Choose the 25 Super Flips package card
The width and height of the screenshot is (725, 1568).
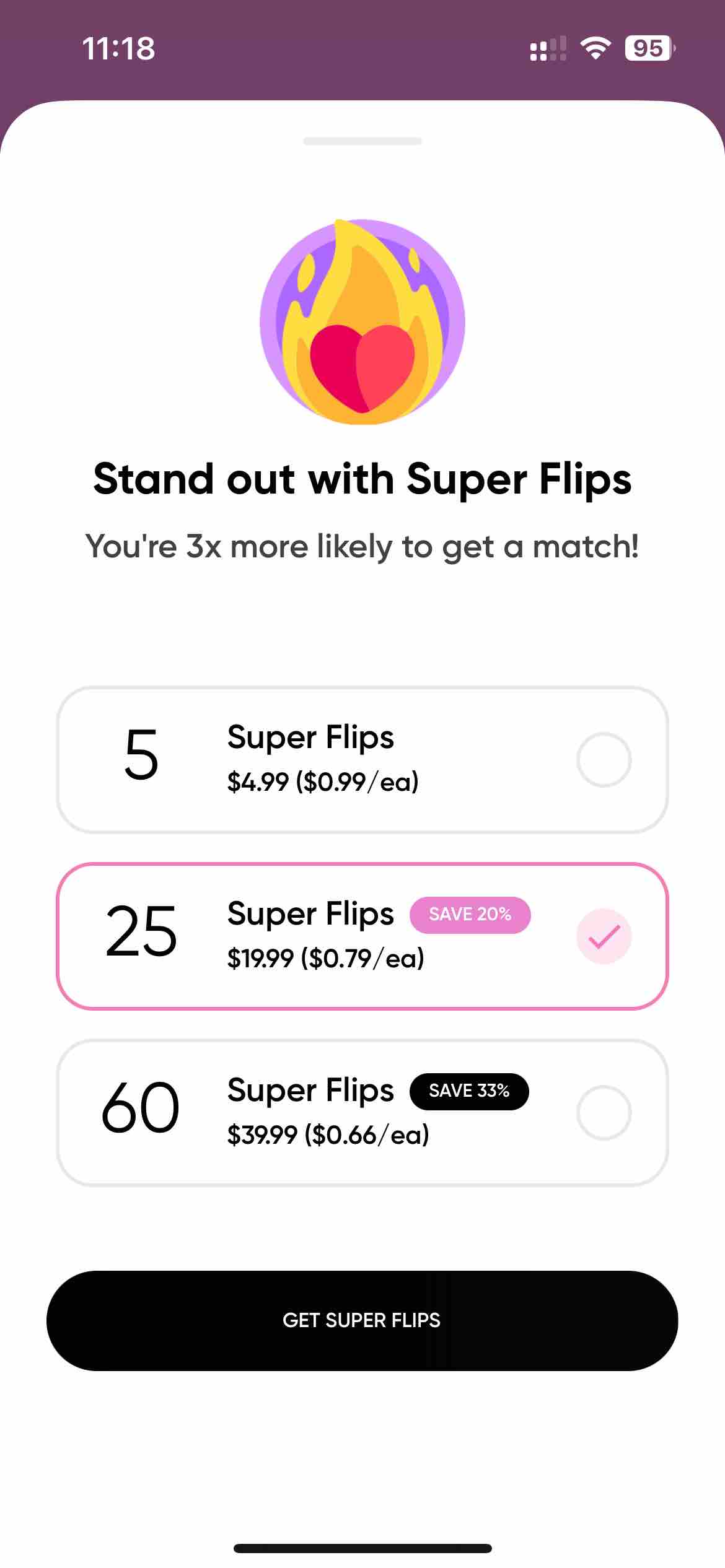click(362, 936)
